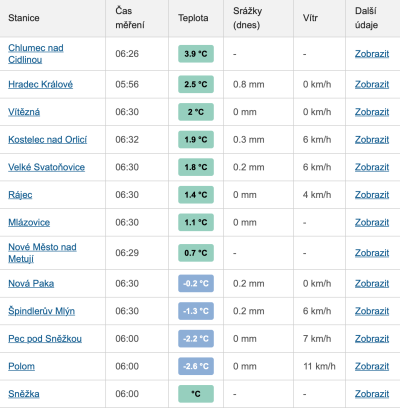
Task: Open the Chlumec nad Cidlinou station link
Action: point(36,54)
